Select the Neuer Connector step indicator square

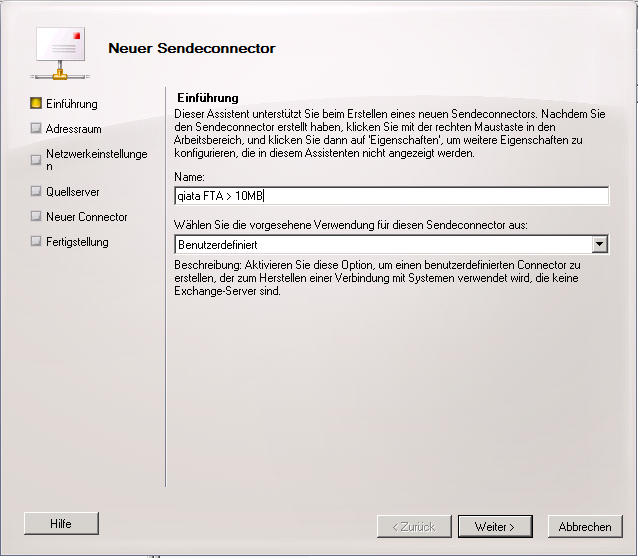click(36, 216)
